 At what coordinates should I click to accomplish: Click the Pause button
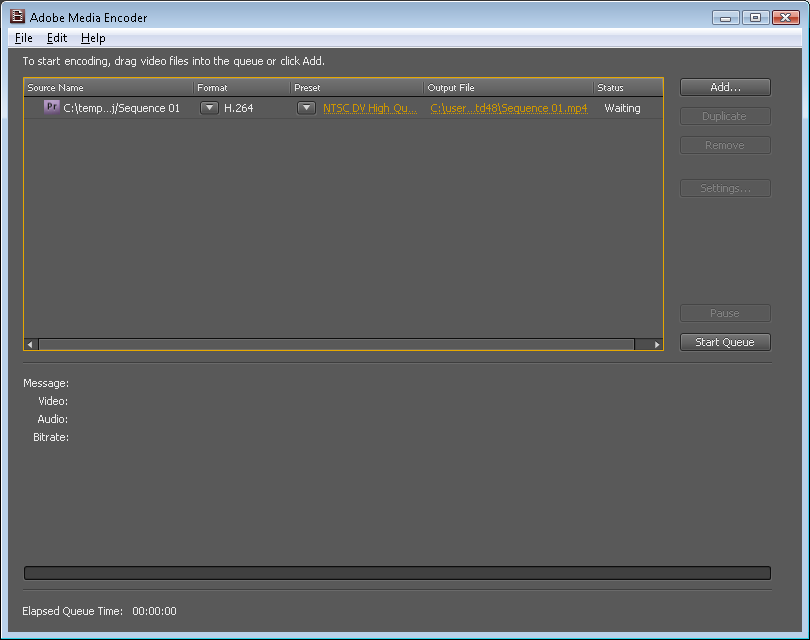[x=725, y=313]
